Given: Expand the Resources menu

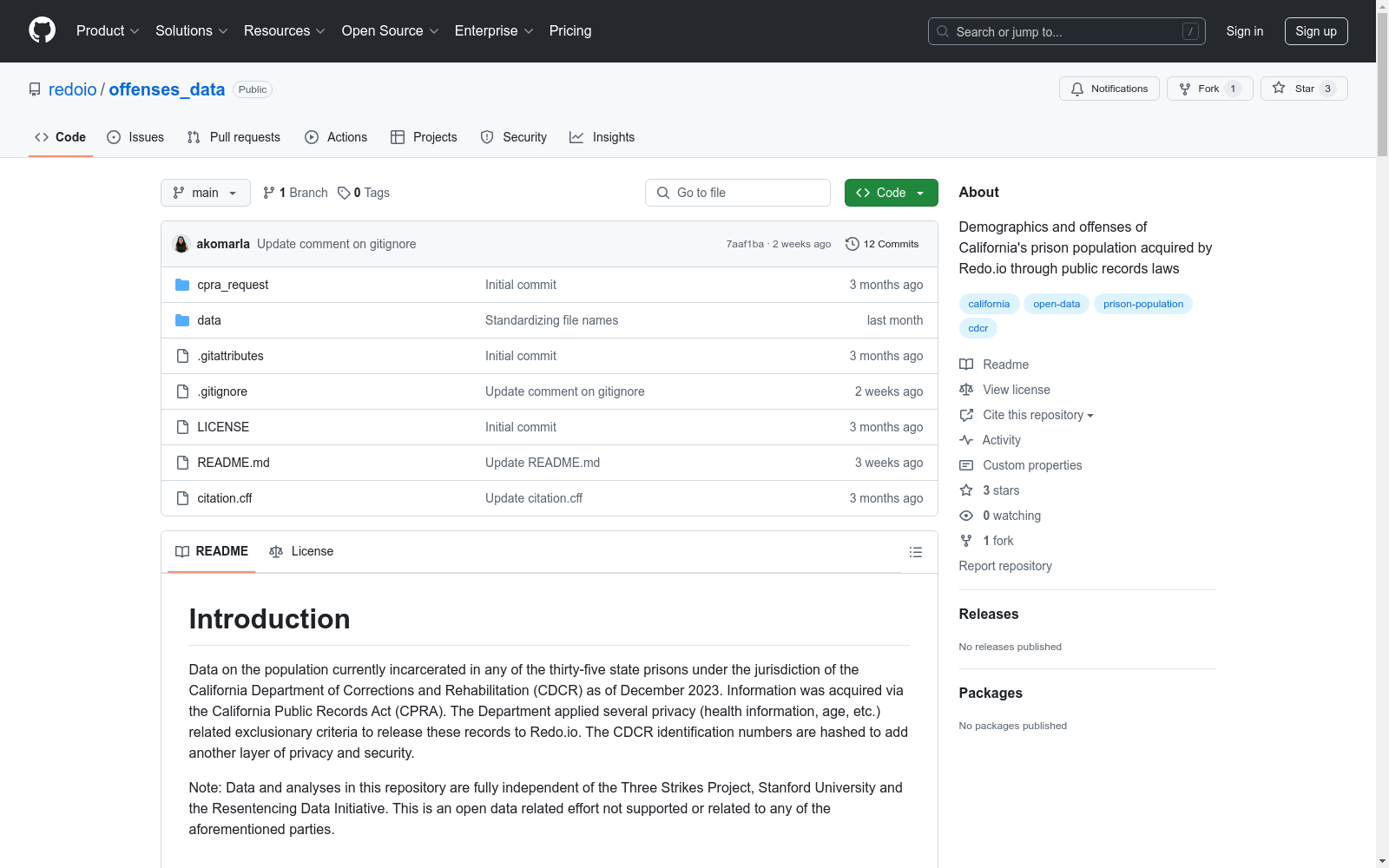Looking at the screenshot, I should [x=285, y=31].
